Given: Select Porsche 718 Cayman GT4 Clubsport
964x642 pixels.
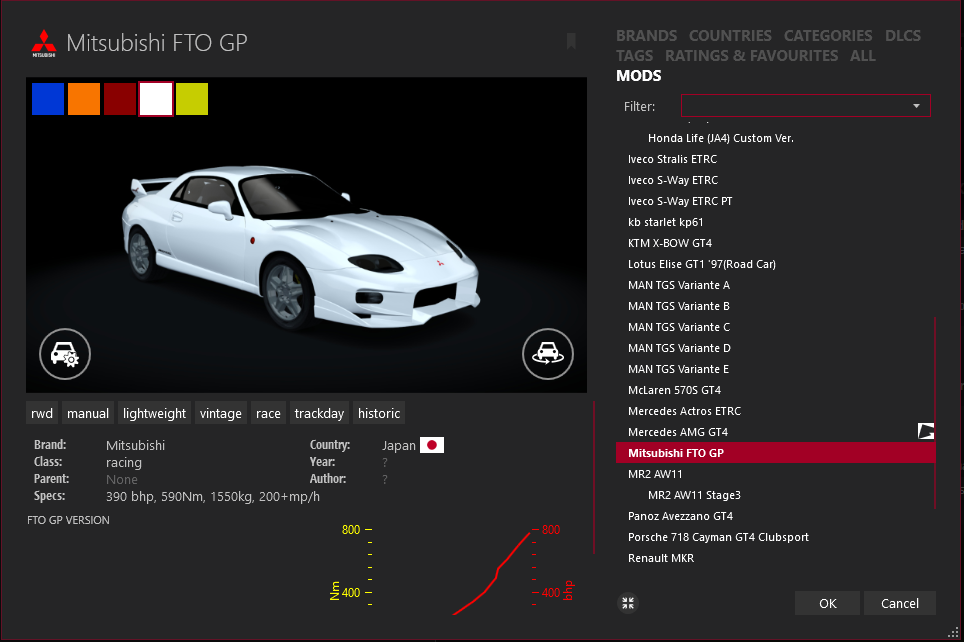Looking at the screenshot, I should pyautogui.click(x=718, y=537).
